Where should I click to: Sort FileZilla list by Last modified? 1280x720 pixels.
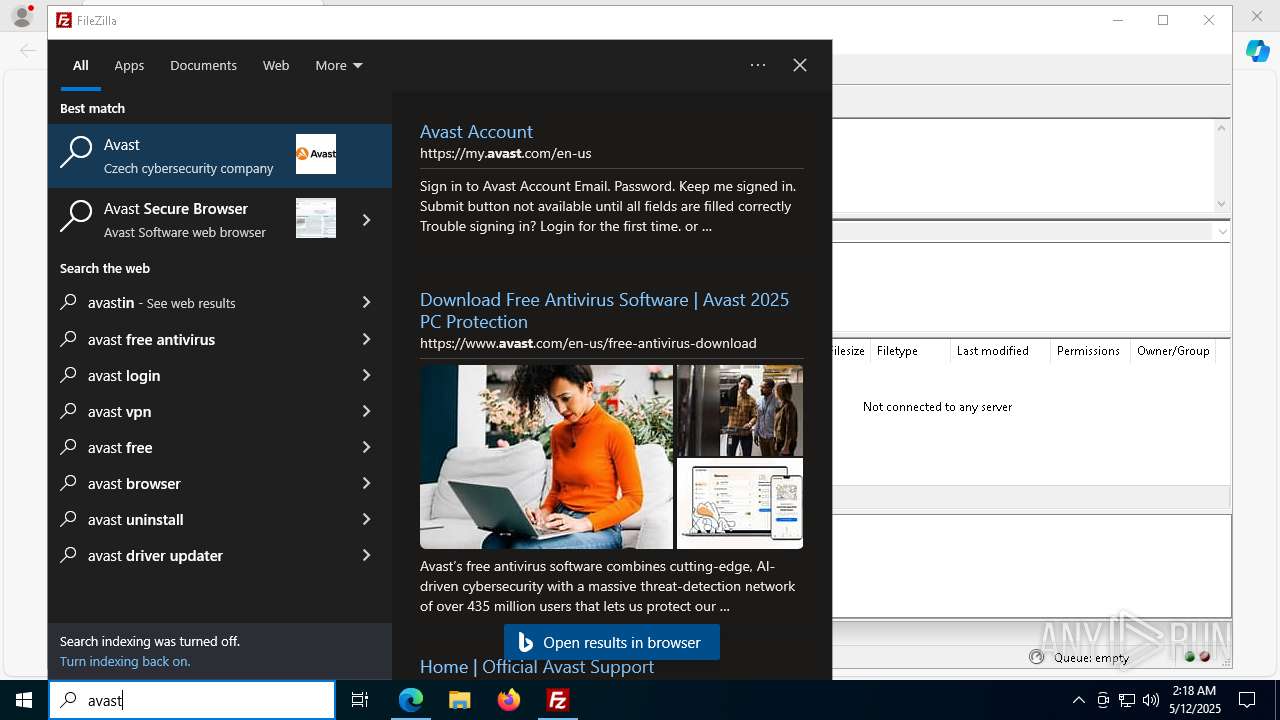tap(999, 351)
